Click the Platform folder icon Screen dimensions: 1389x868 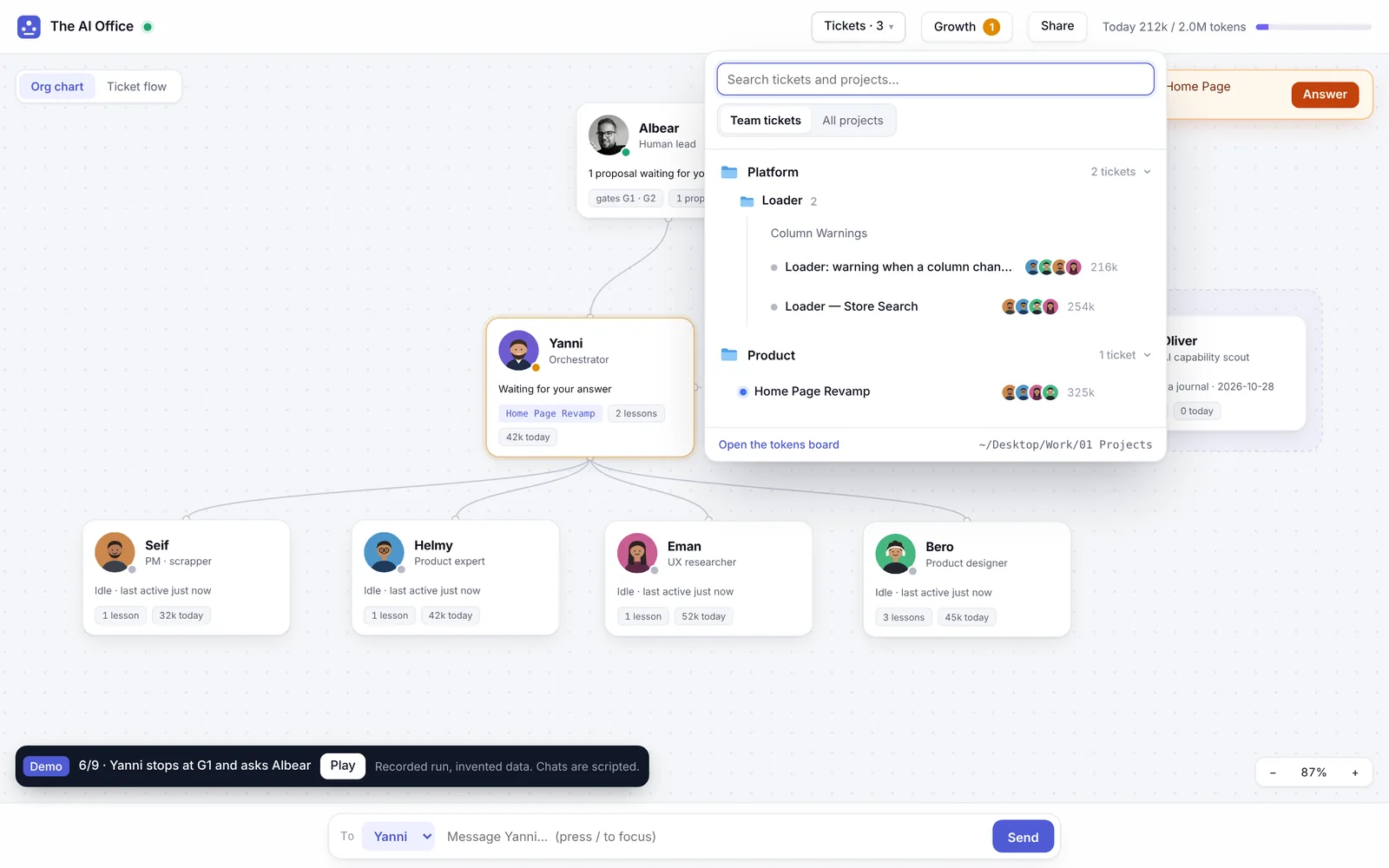point(729,172)
